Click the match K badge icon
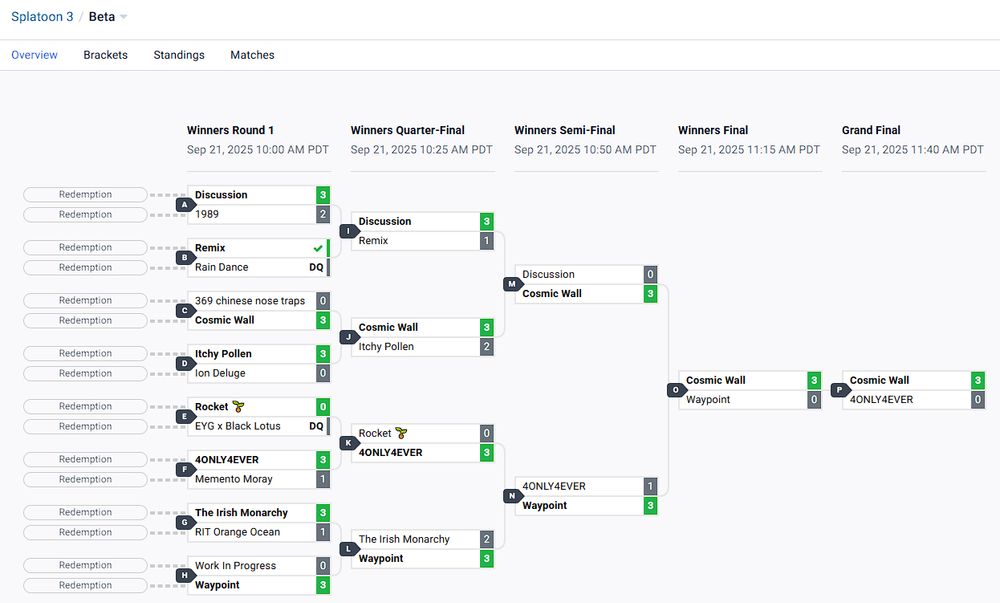Viewport: 1000px width, 603px height. (347, 443)
